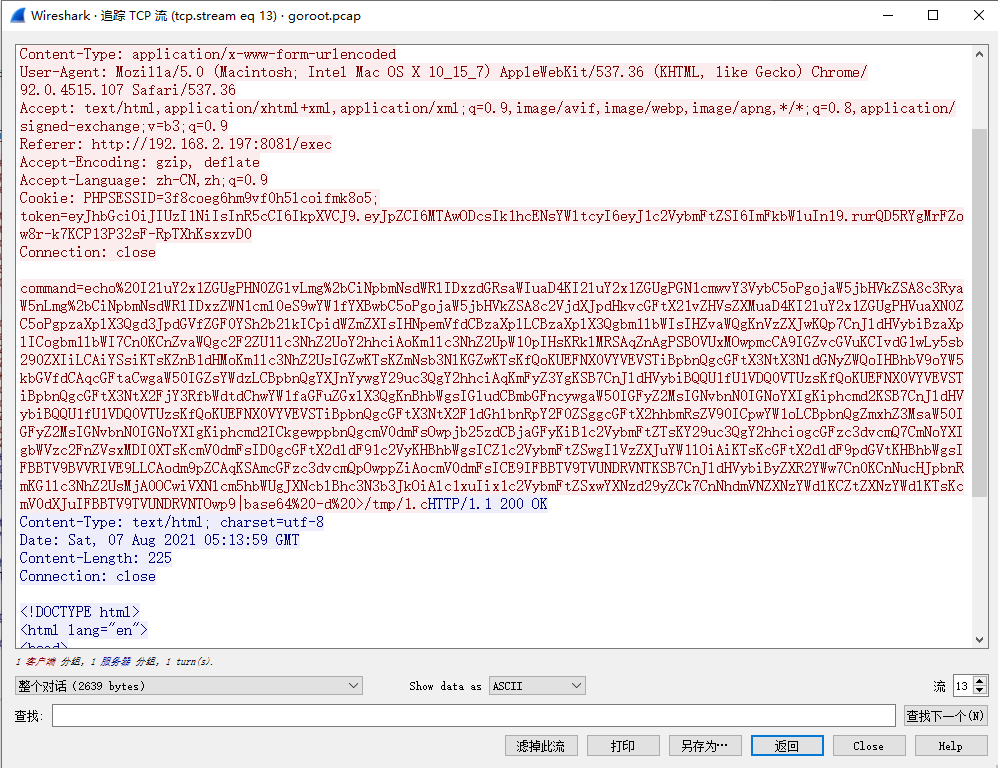
Task: Click the 查找 search input field
Action: [474, 716]
